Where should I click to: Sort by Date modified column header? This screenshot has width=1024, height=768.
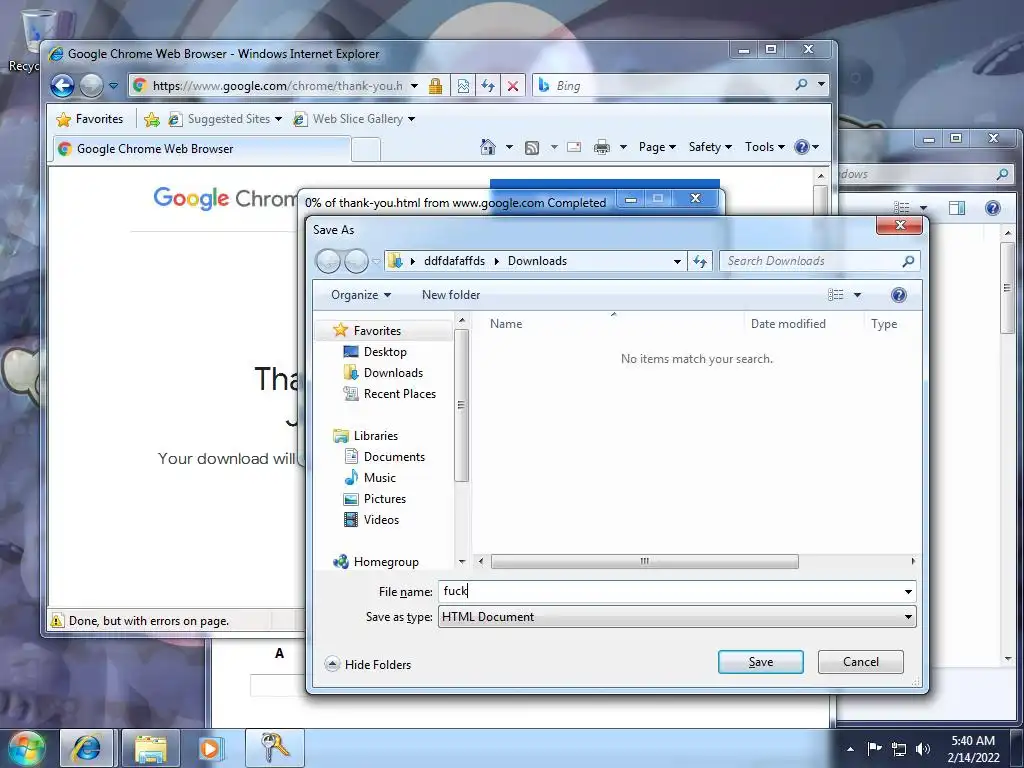(x=788, y=324)
